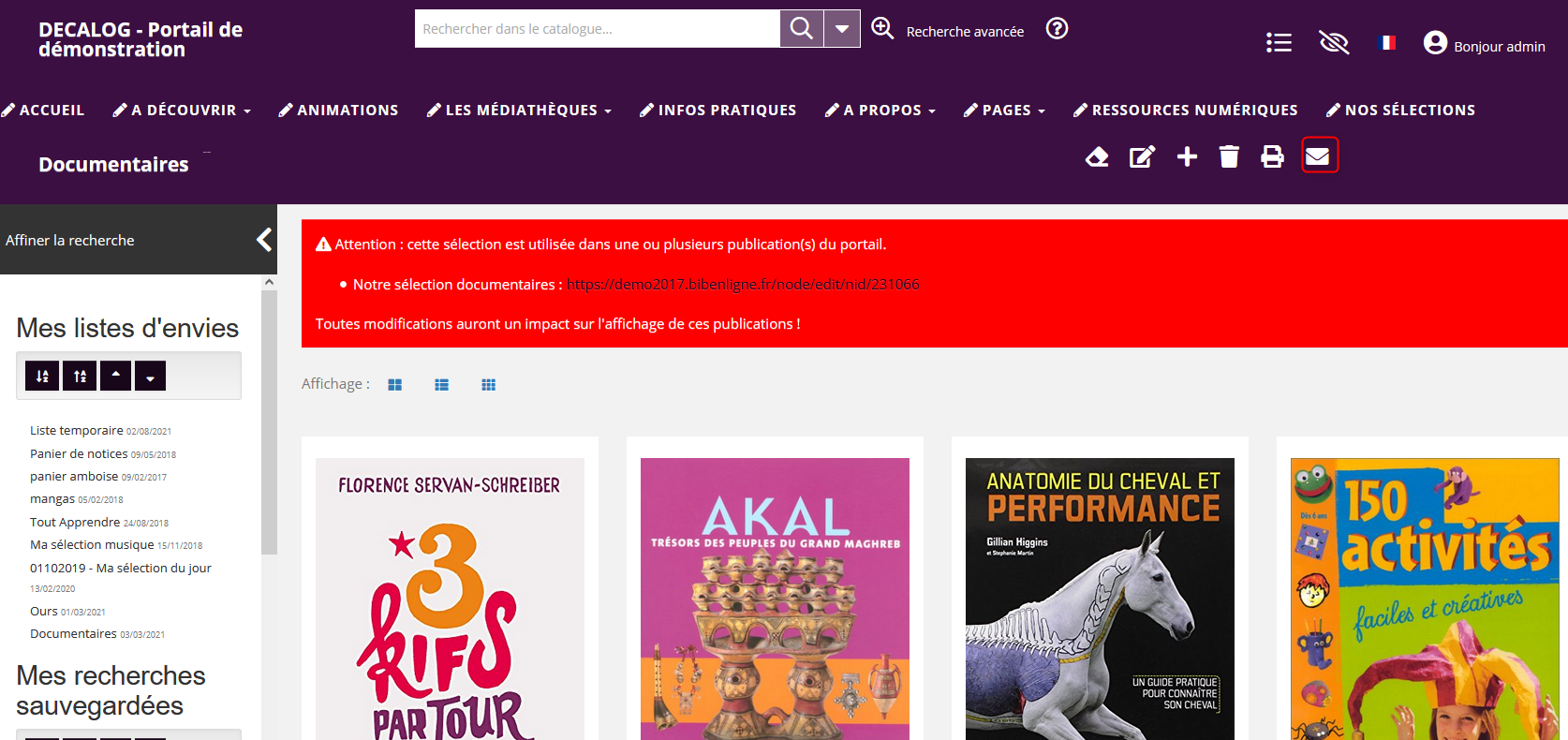Open mangas list

(52, 499)
